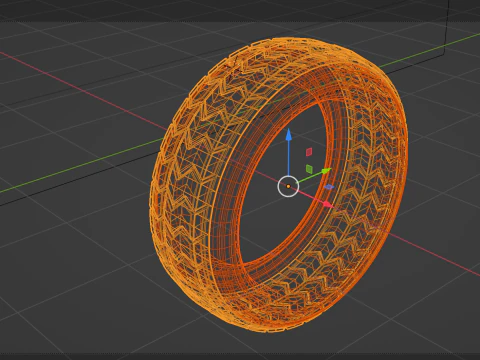The width and height of the screenshot is (480, 360).
Task: Click the red plane handle square
Action: tap(309, 152)
